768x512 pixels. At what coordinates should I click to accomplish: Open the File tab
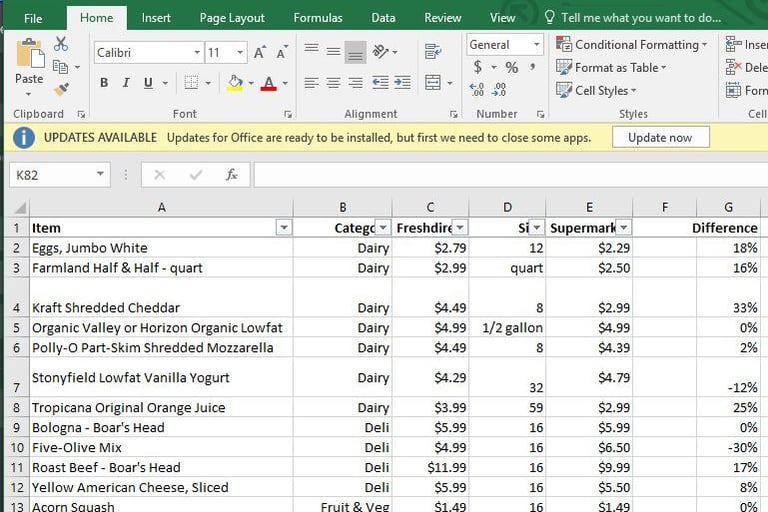tap(33, 19)
